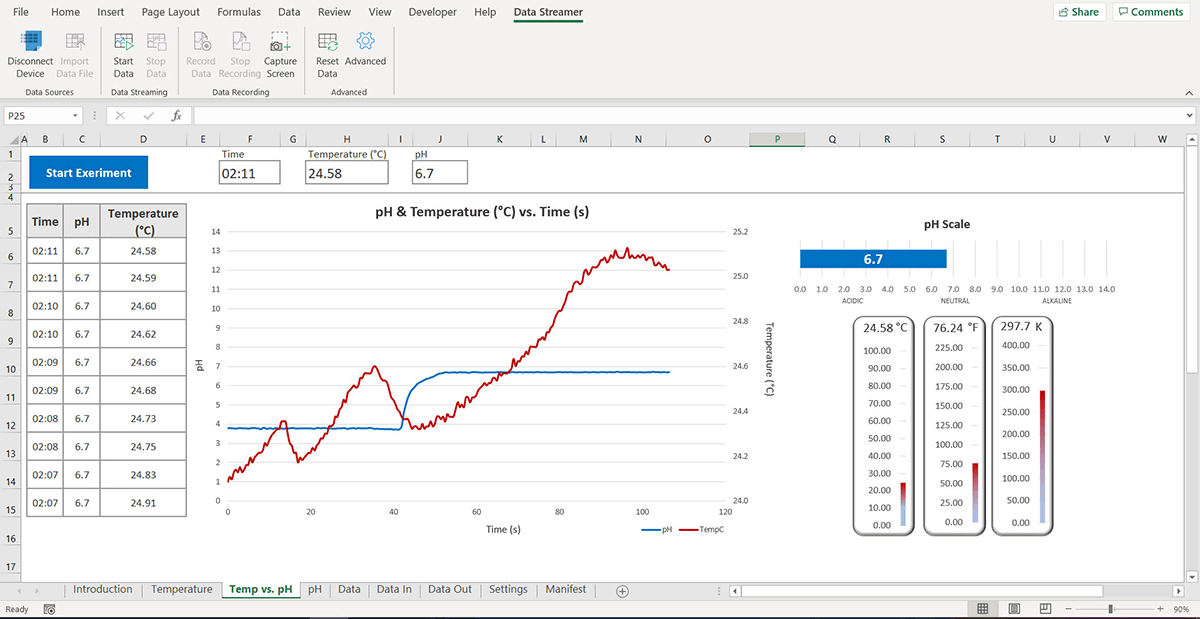Click the zoom in plus button
This screenshot has height=619, width=1200.
[1161, 609]
